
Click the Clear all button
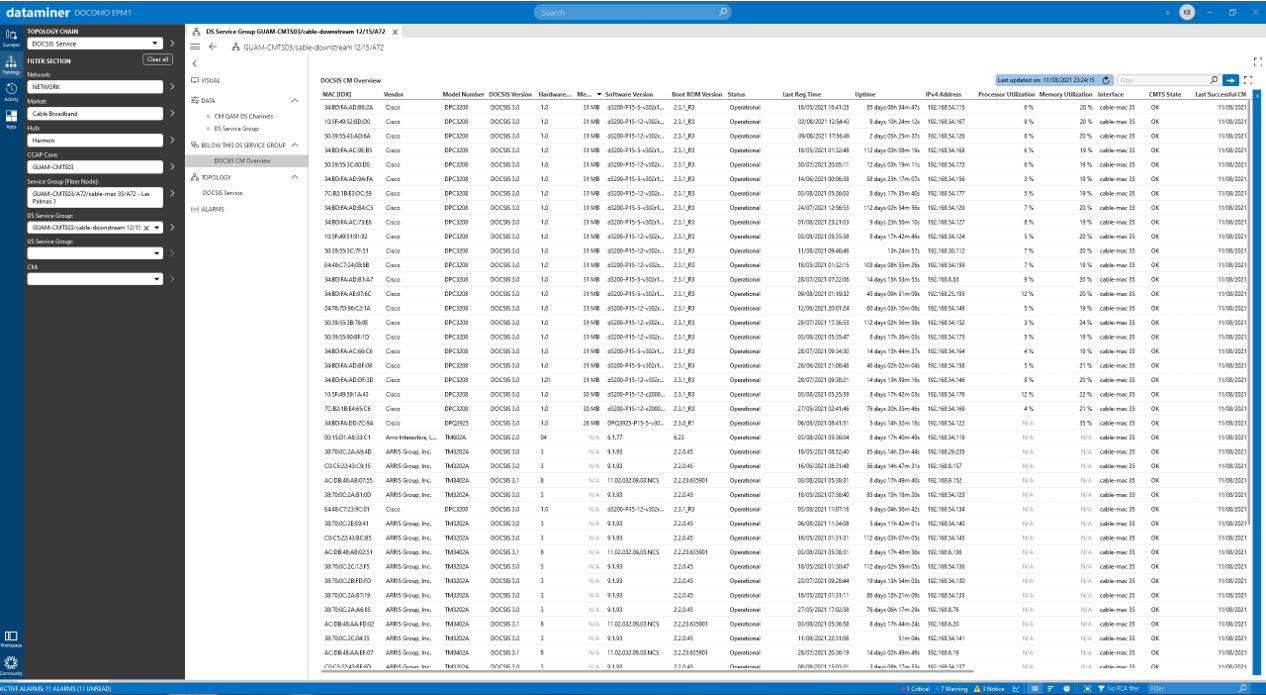pos(157,60)
